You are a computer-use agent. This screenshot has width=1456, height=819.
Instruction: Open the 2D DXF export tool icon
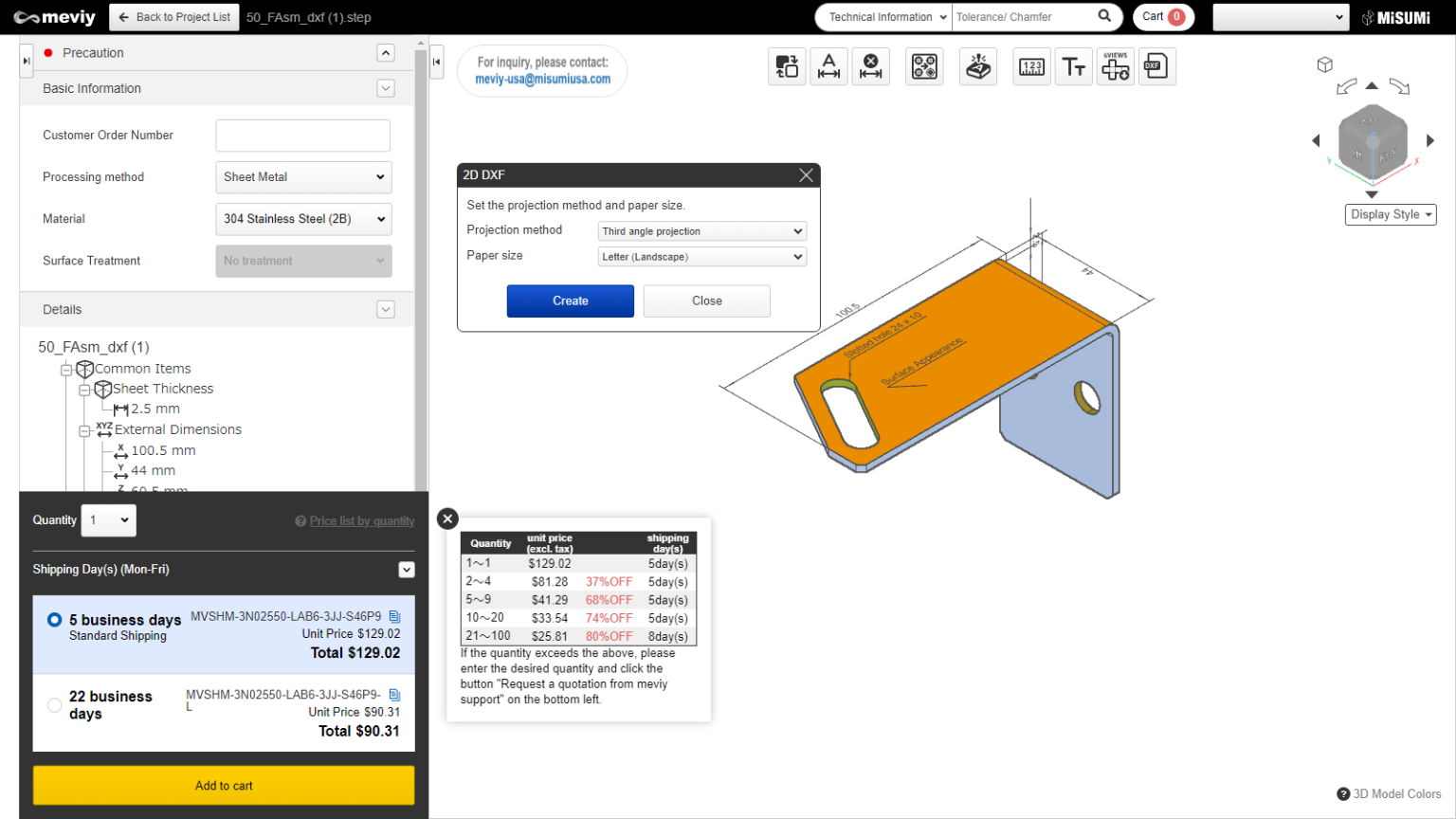1157,66
